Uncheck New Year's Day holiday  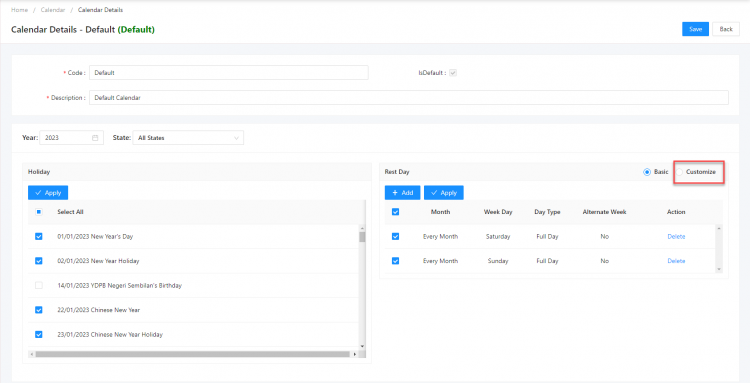39,236
